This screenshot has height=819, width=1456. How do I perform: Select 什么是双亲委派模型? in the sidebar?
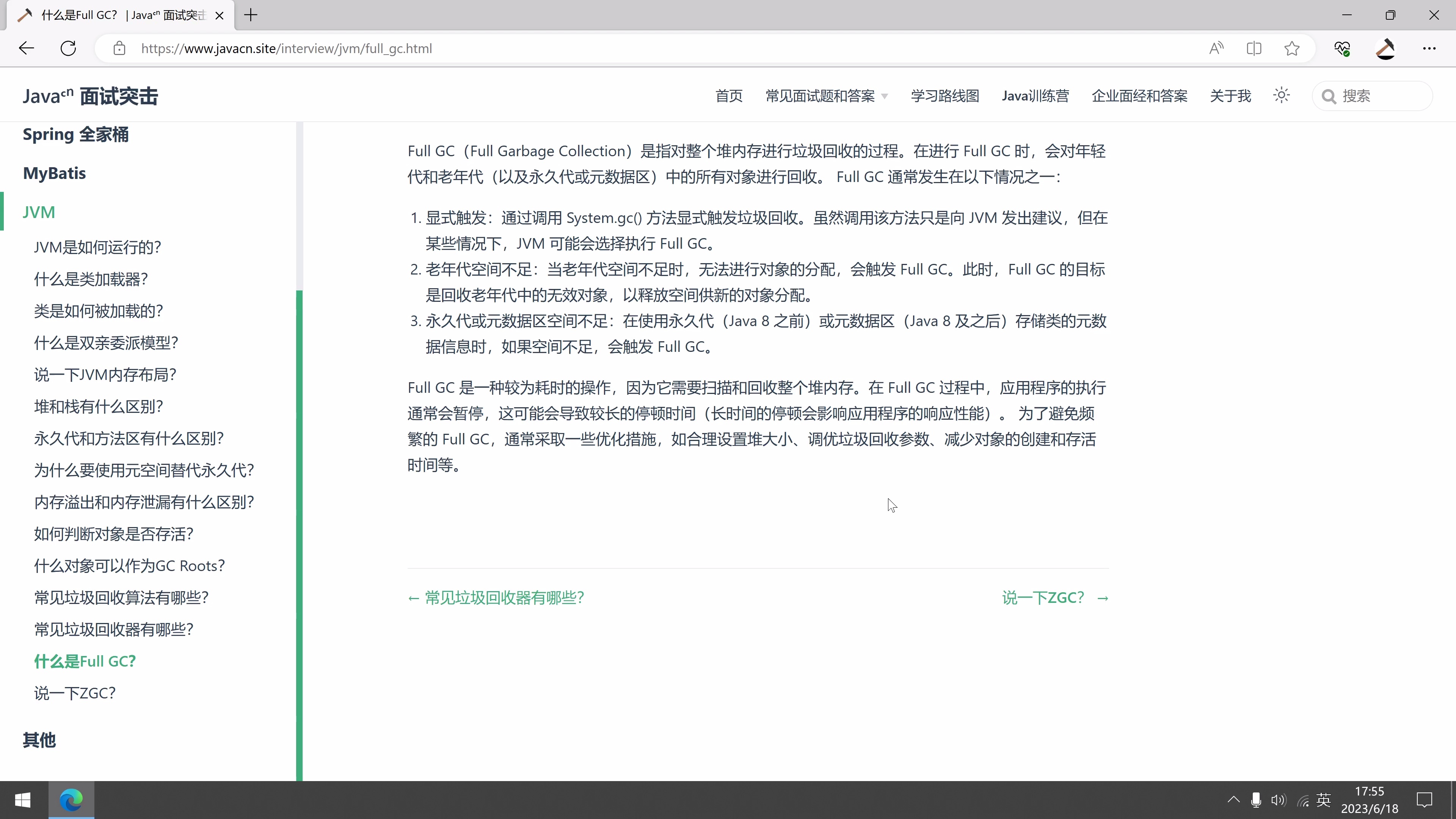(x=106, y=342)
